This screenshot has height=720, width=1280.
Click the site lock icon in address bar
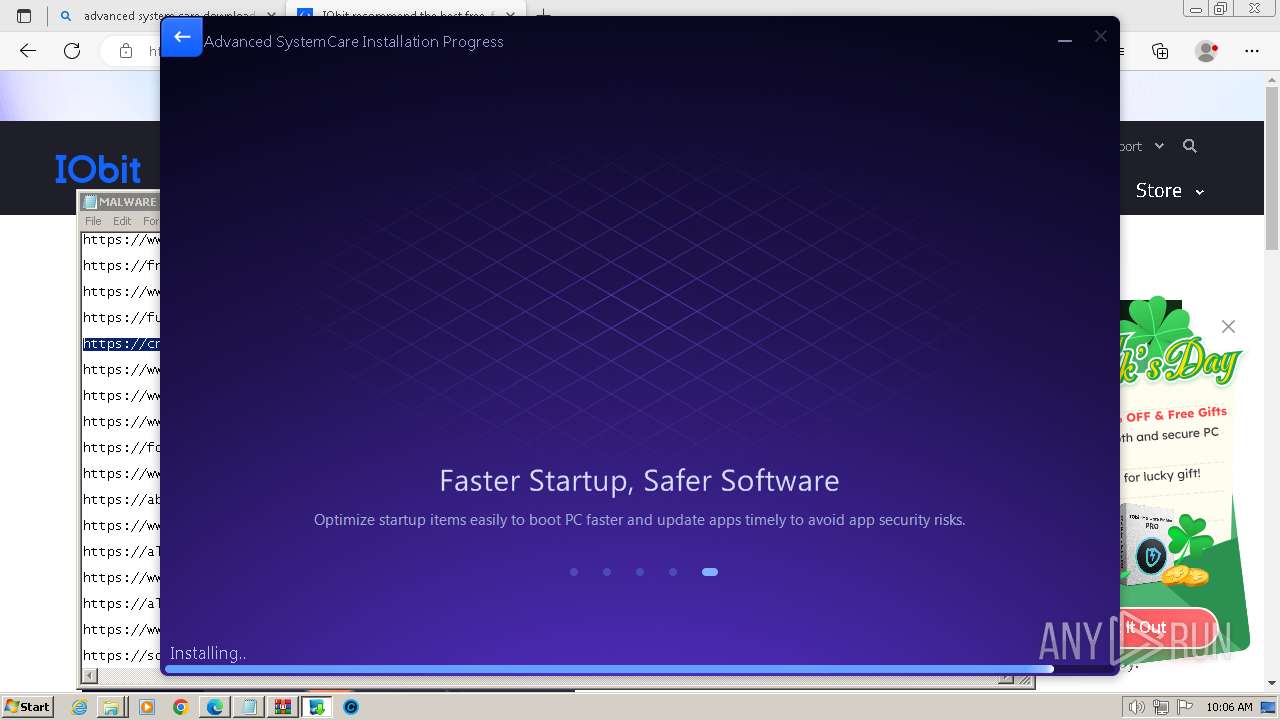coord(126,51)
